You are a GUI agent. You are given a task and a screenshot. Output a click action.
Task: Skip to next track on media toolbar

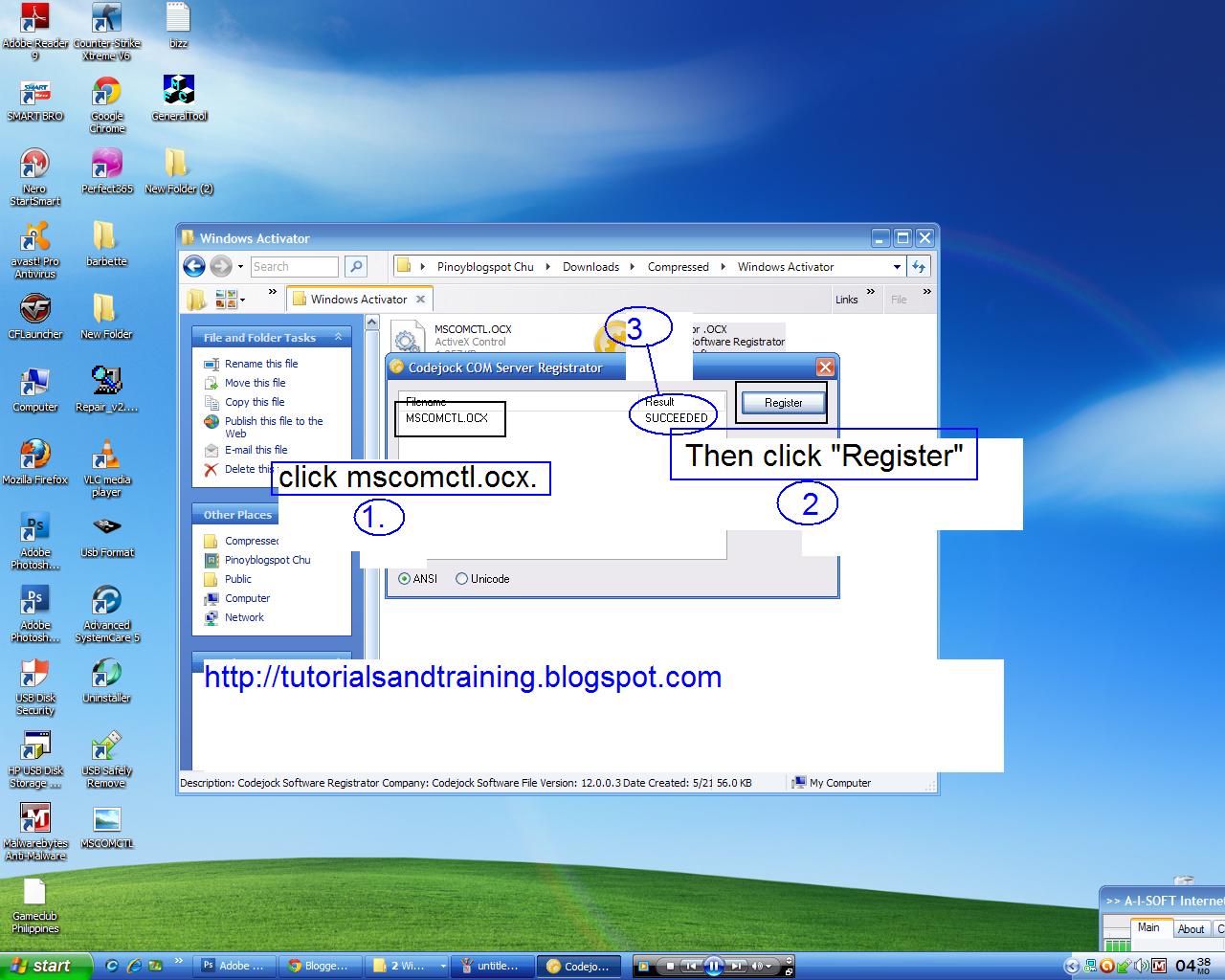(x=735, y=967)
